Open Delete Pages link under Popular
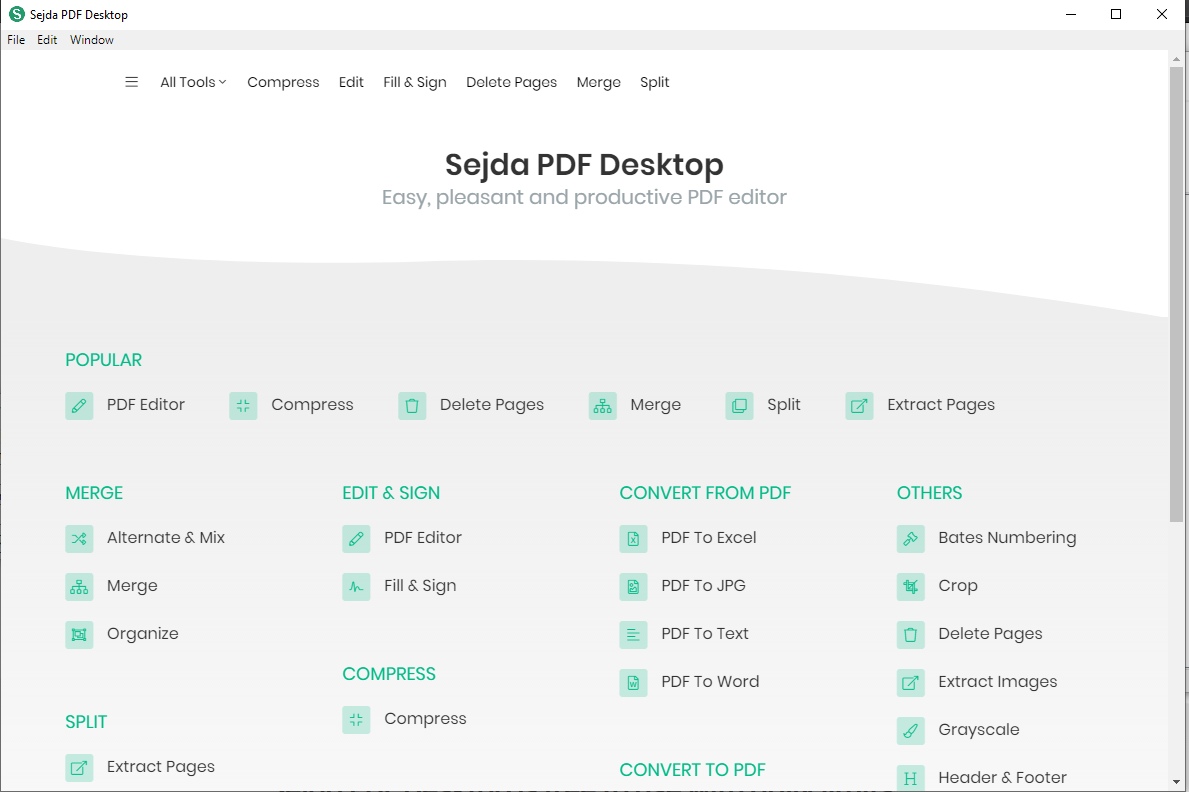 tap(492, 405)
